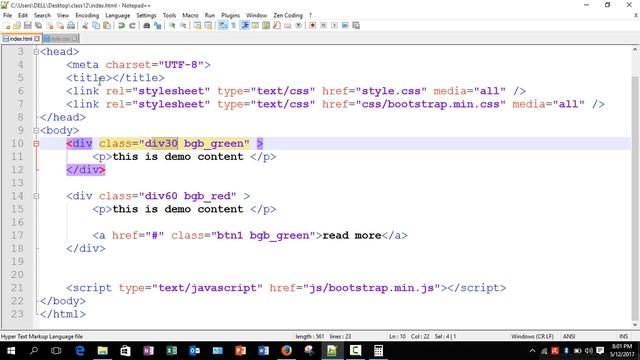This screenshot has width=640, height=360.
Task: Click the scroll-down arrow of the editor scrollbar
Action: pyautogui.click(x=635, y=324)
